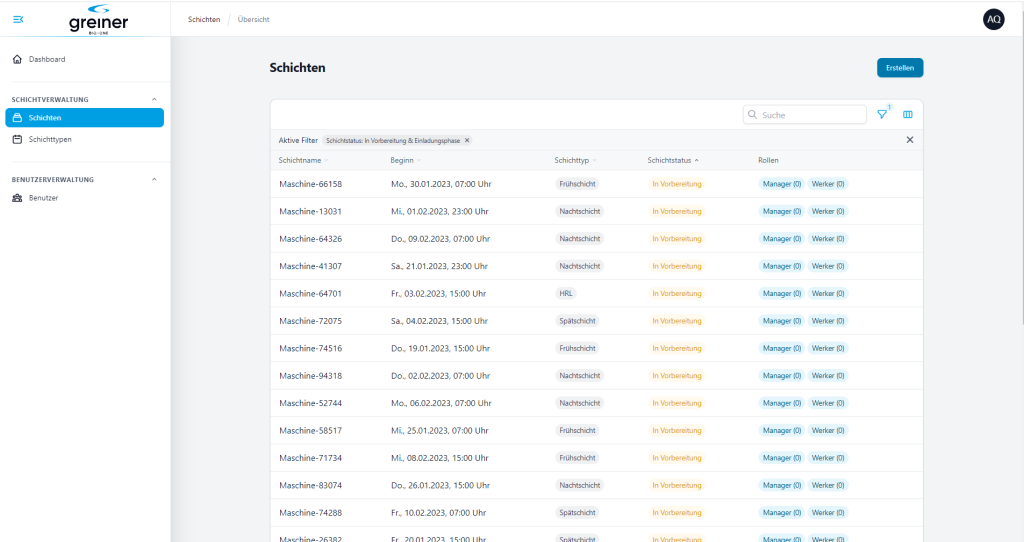Click the Schichten breadcrumb link
Image resolution: width=1024 pixels, height=542 pixels.
point(204,19)
